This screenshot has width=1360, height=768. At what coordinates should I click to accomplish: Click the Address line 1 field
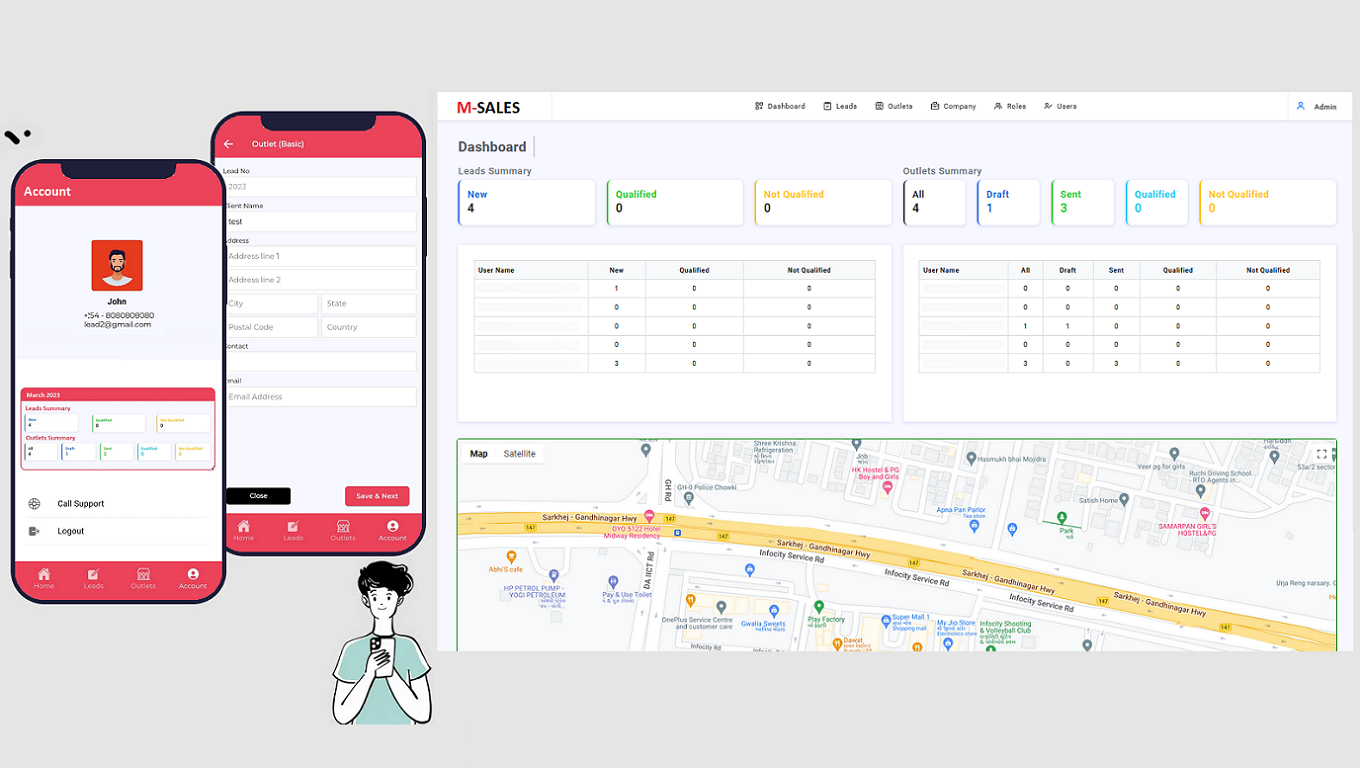click(320, 257)
